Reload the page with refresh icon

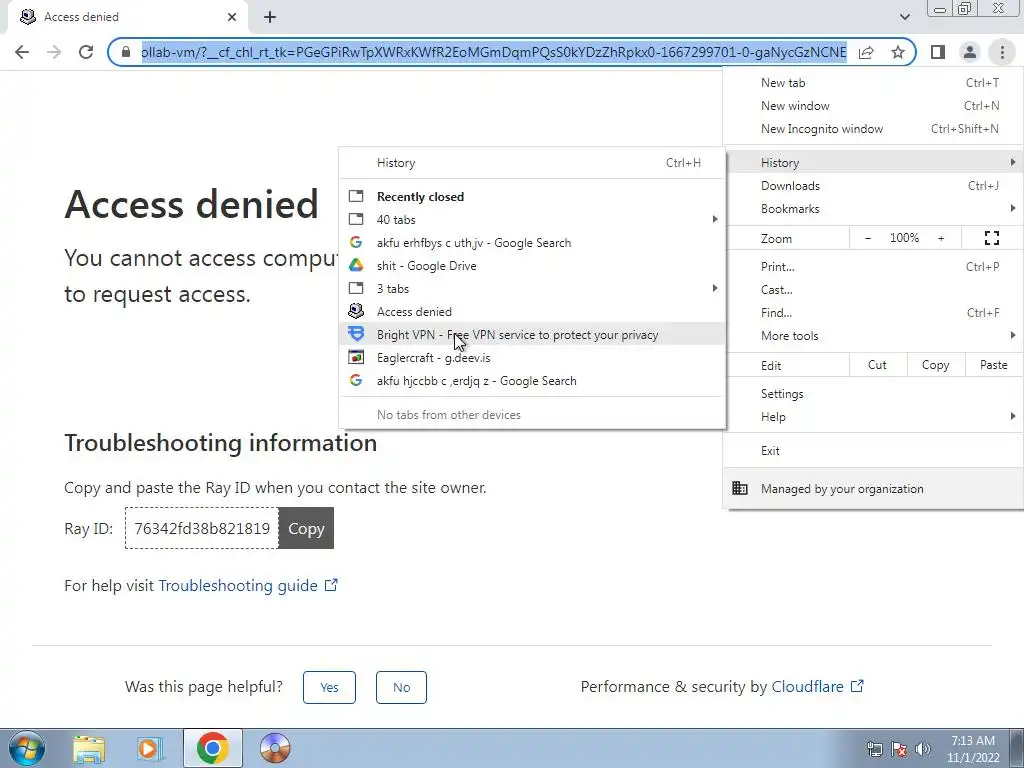[86, 52]
